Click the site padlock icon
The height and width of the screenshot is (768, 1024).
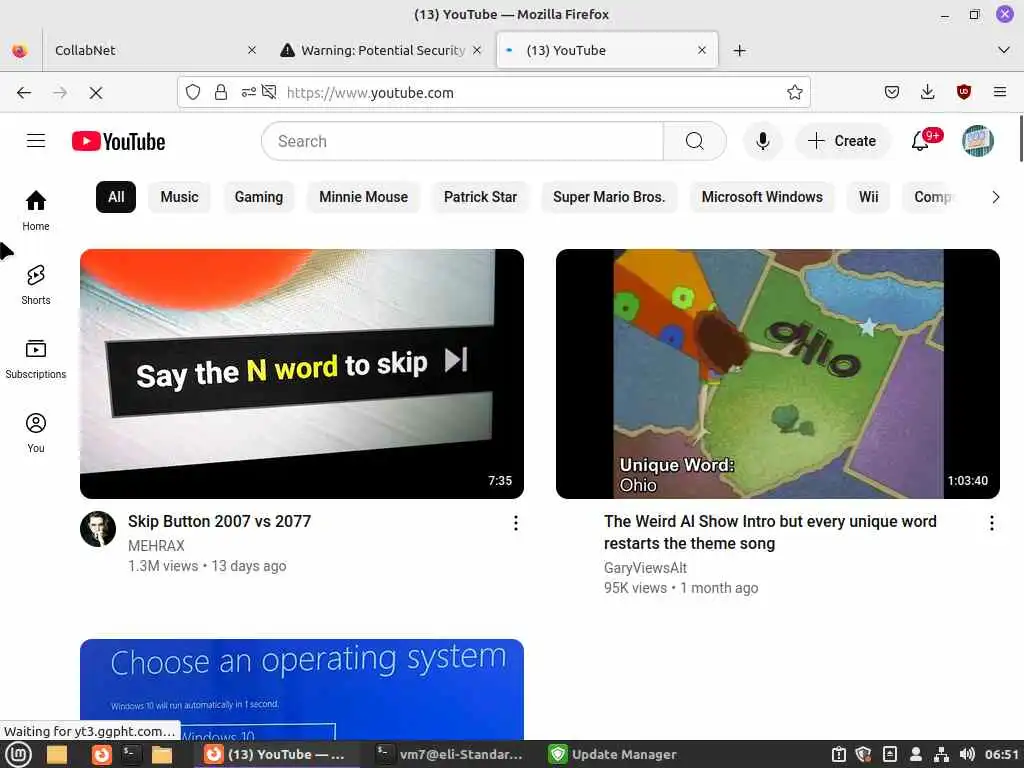[x=221, y=93]
